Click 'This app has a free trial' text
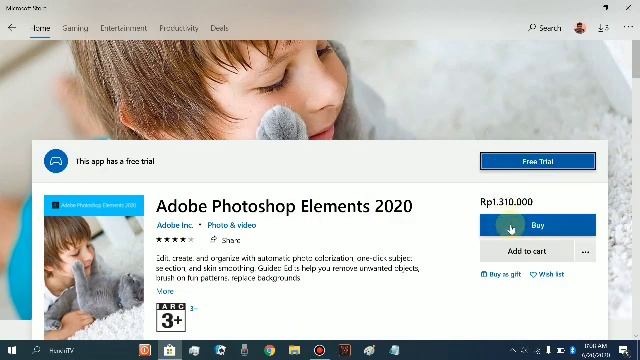 pyautogui.click(x=115, y=161)
